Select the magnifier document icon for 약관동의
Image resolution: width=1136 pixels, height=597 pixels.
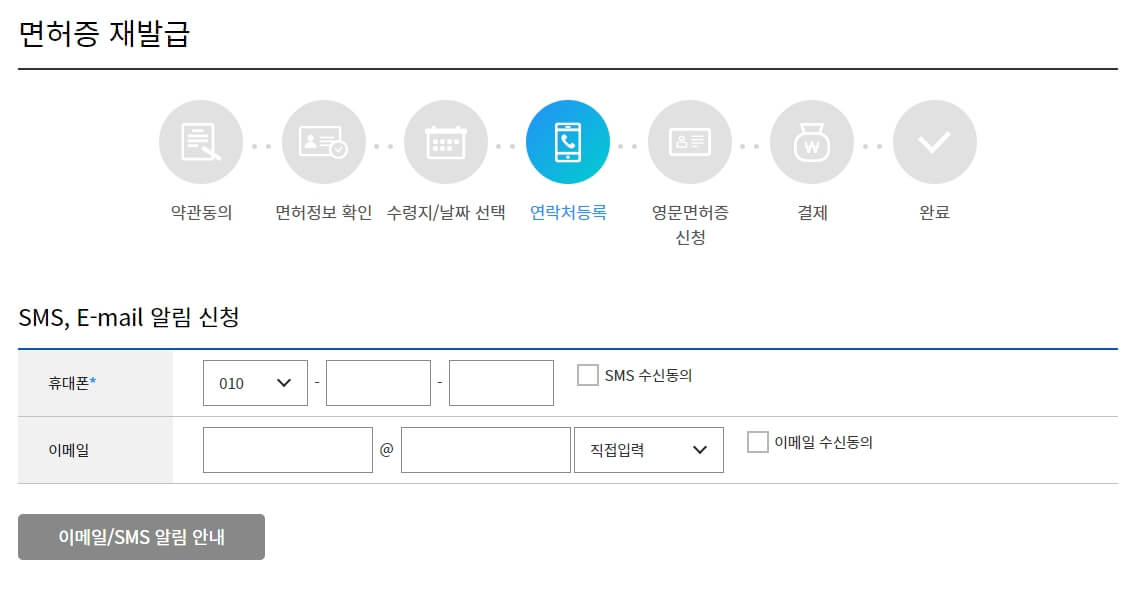tap(200, 141)
